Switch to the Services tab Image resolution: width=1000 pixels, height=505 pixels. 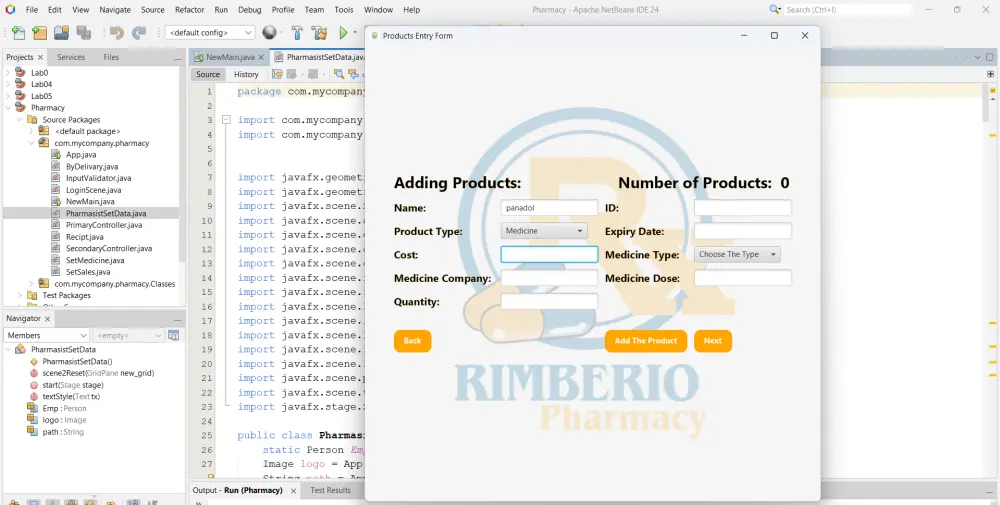(x=71, y=57)
